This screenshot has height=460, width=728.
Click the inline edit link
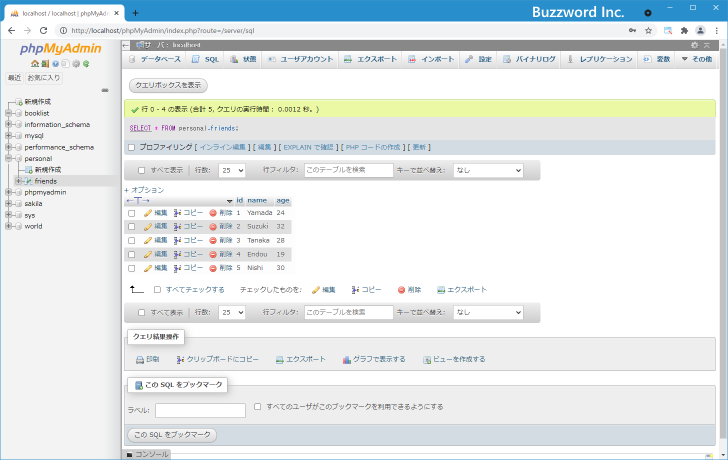click(222, 148)
